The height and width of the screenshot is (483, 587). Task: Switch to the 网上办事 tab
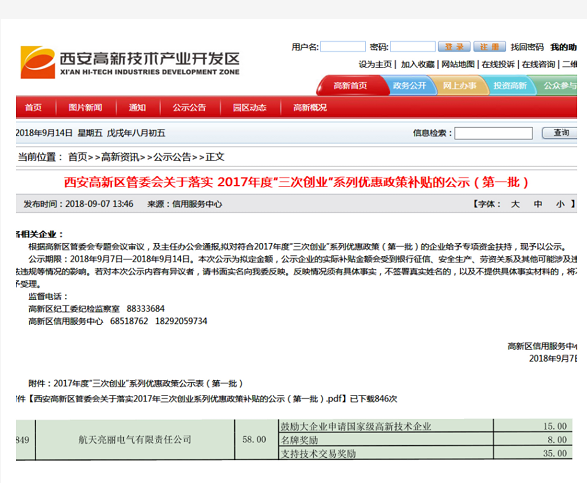tap(460, 86)
